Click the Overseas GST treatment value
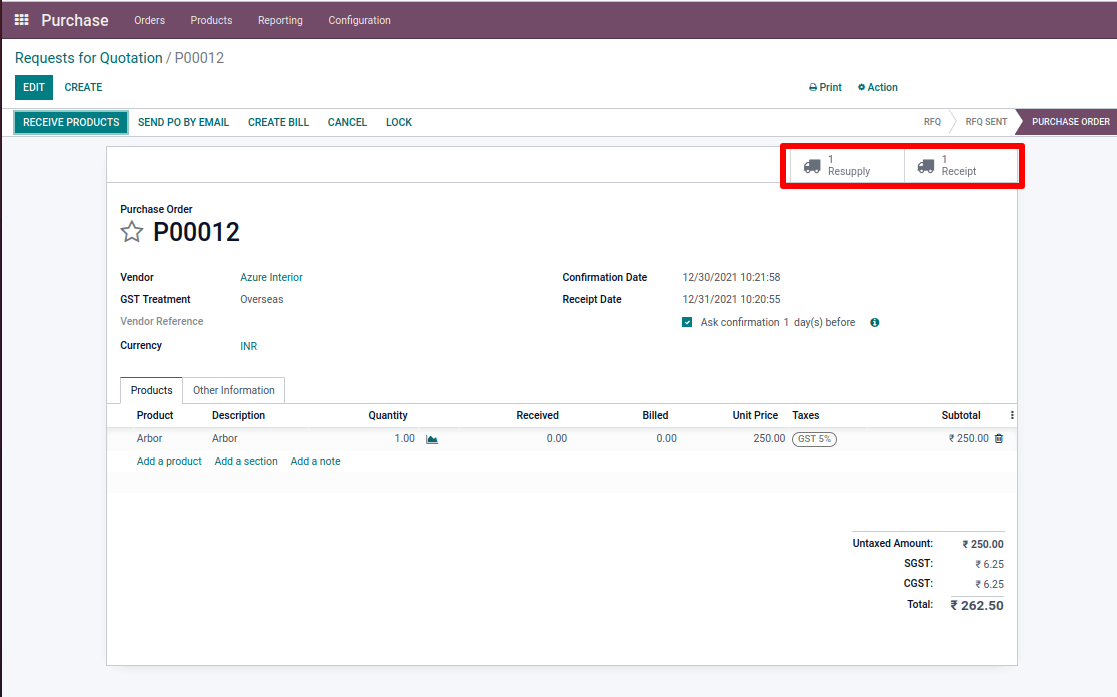 point(261,299)
